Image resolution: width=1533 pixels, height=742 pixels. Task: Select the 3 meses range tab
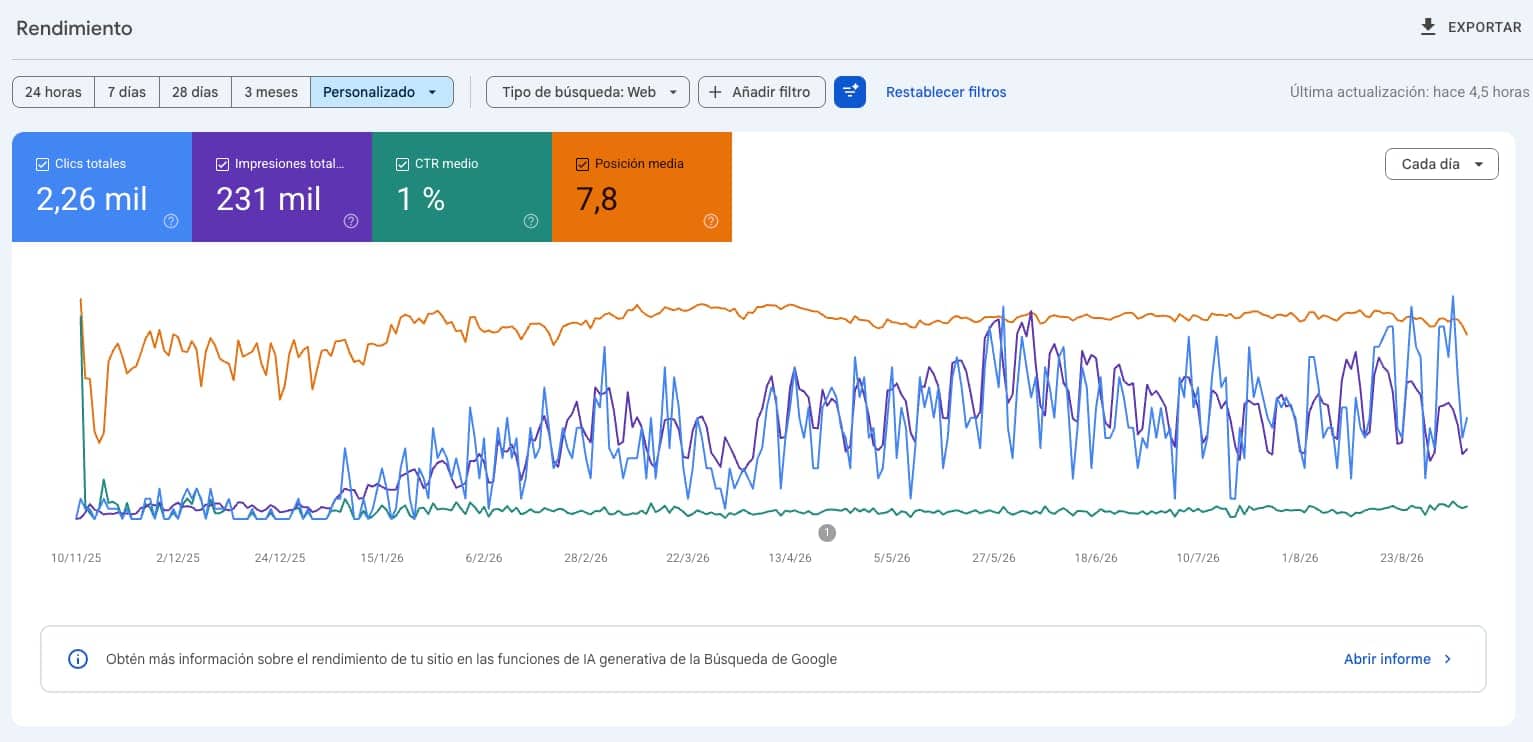point(271,92)
